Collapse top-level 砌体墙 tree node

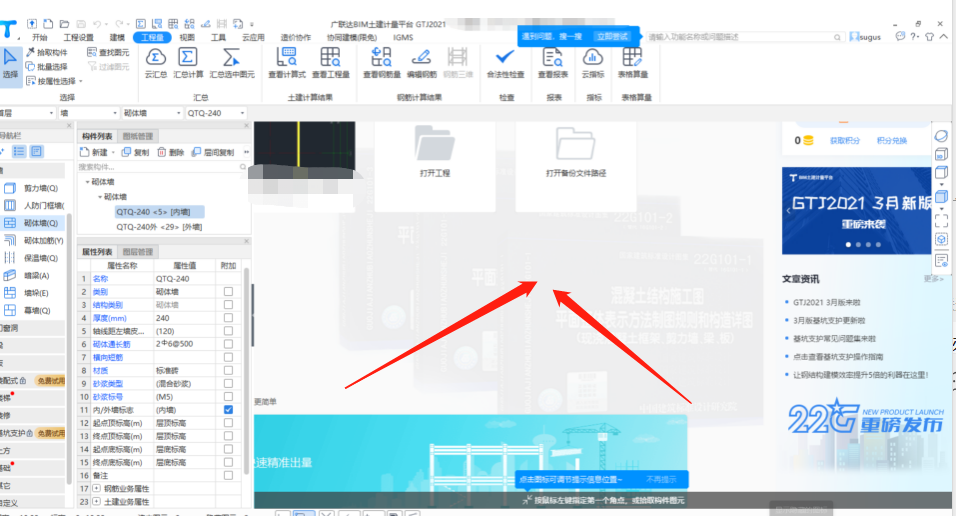tap(87, 182)
